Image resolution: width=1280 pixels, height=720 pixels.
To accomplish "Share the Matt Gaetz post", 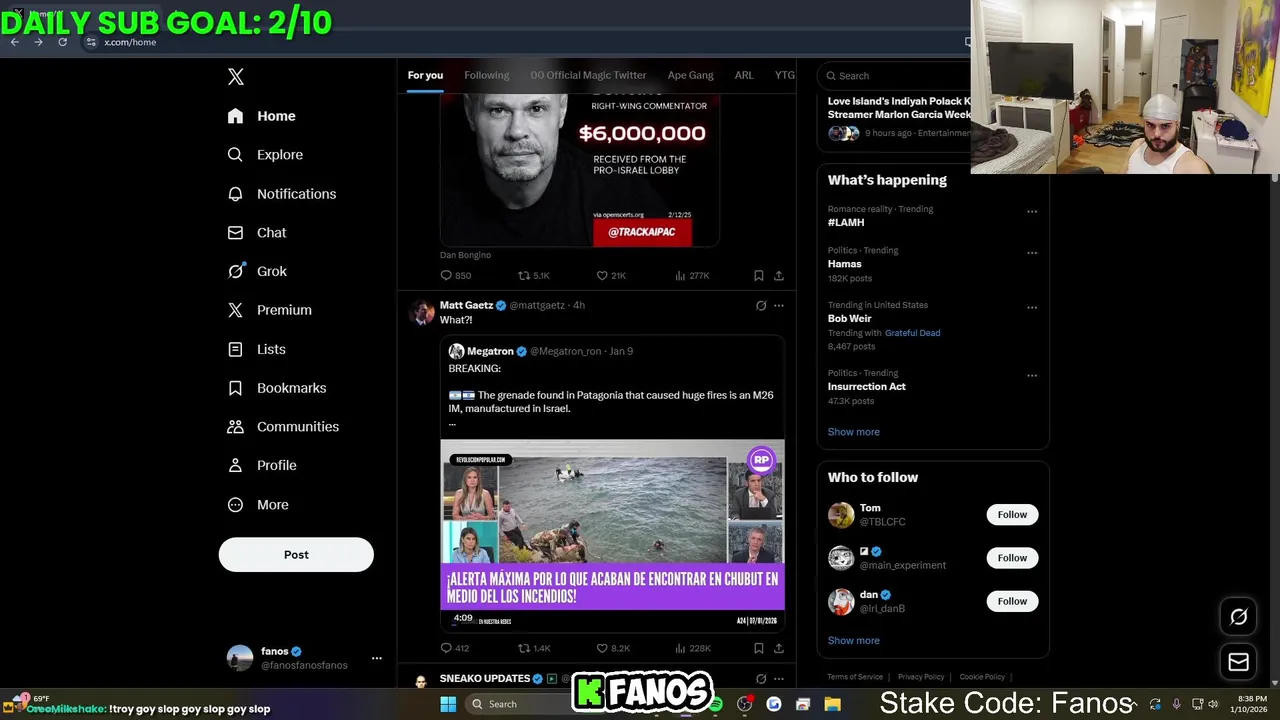I will click(779, 648).
